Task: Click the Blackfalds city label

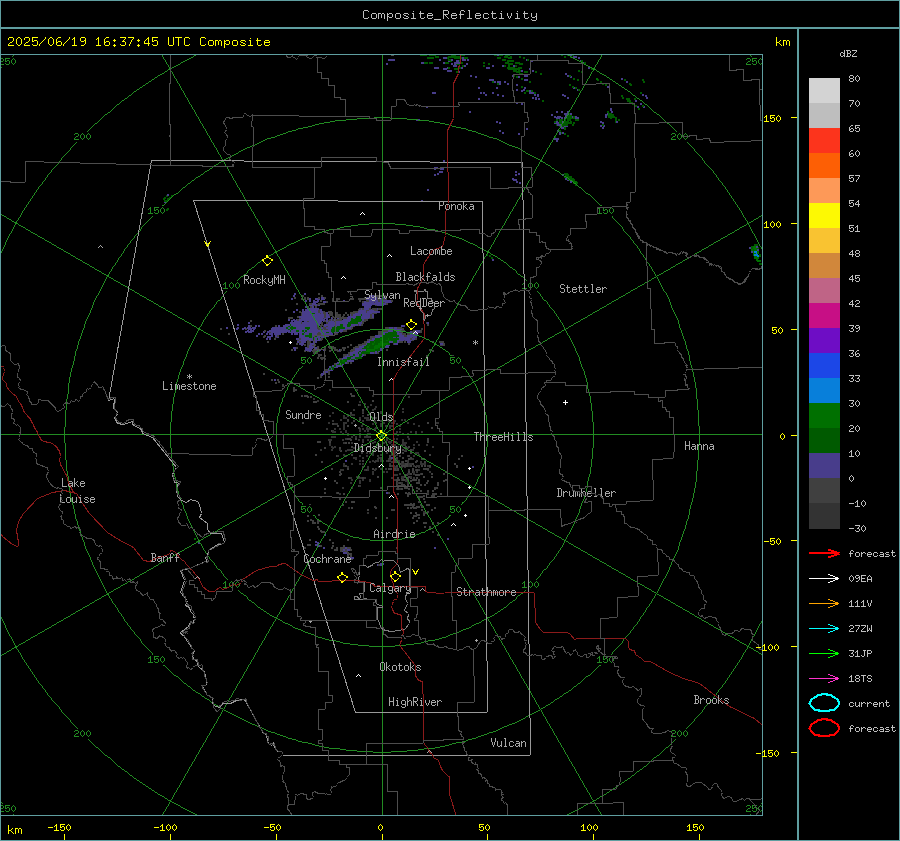Action: click(425, 277)
